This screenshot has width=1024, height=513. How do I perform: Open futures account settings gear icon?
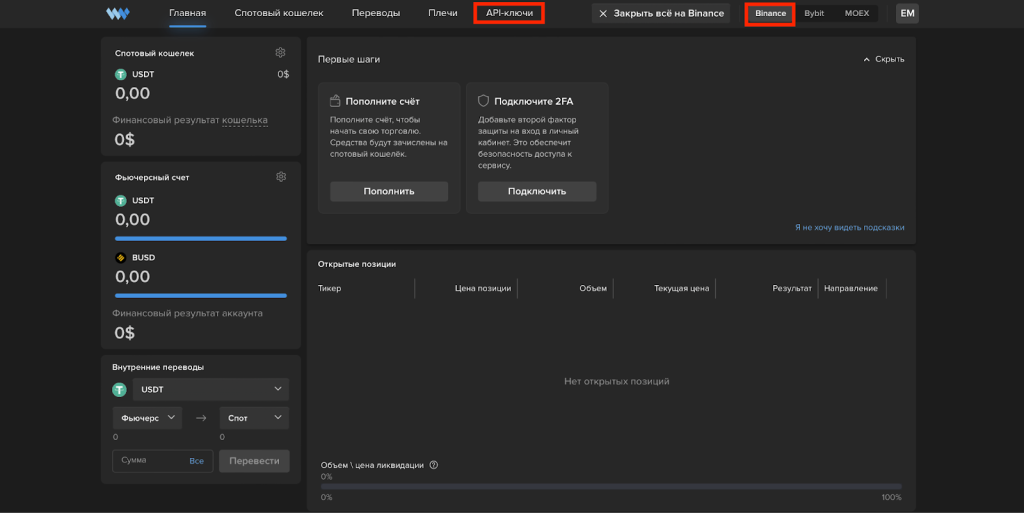click(281, 177)
